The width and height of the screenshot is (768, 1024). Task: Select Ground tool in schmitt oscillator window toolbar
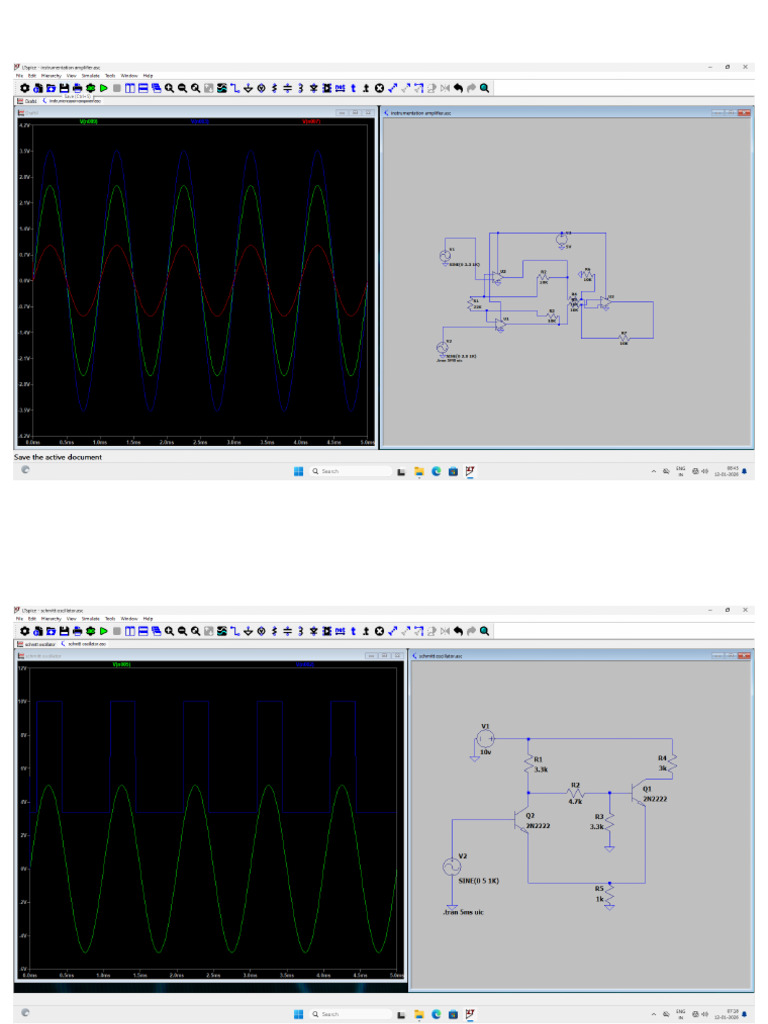[248, 631]
